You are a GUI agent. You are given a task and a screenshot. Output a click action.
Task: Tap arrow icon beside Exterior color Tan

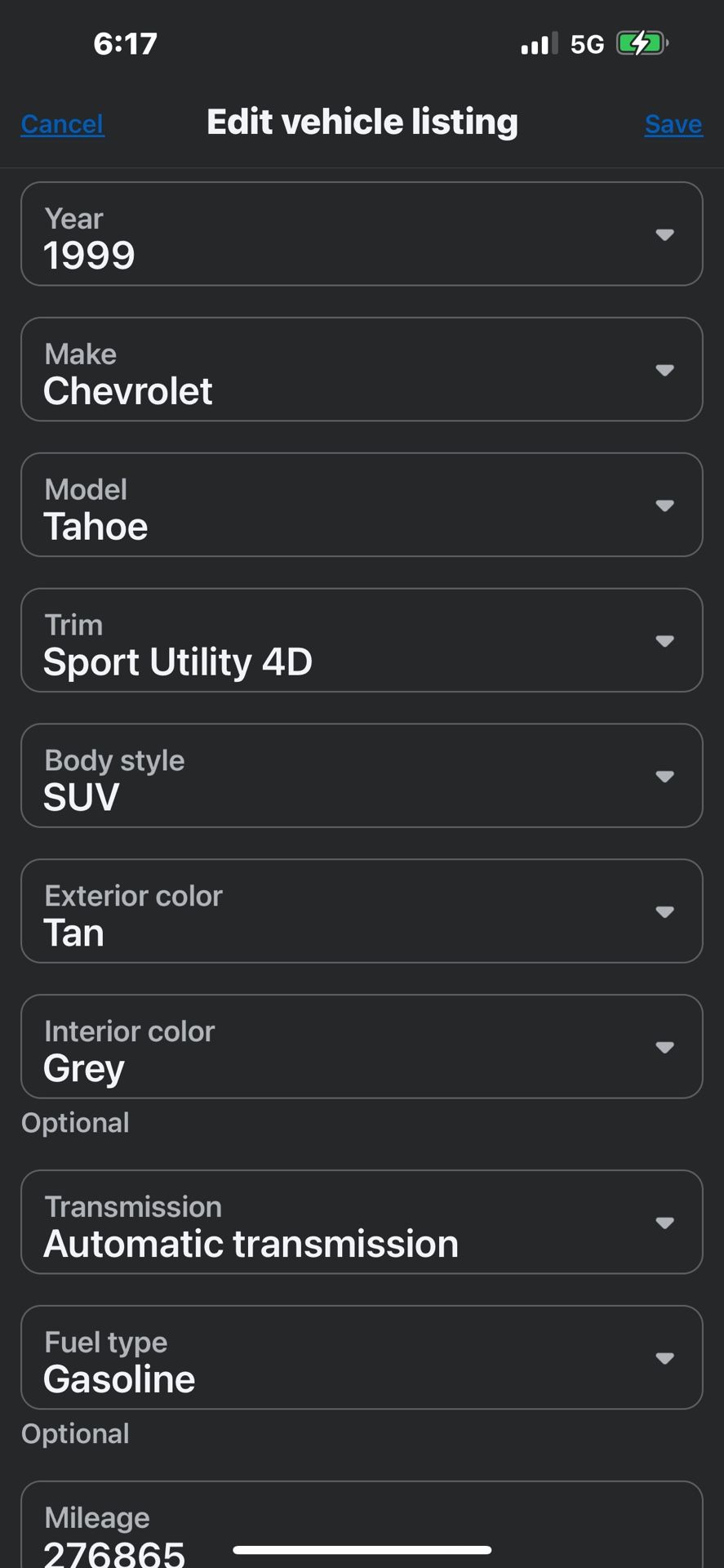click(x=665, y=912)
